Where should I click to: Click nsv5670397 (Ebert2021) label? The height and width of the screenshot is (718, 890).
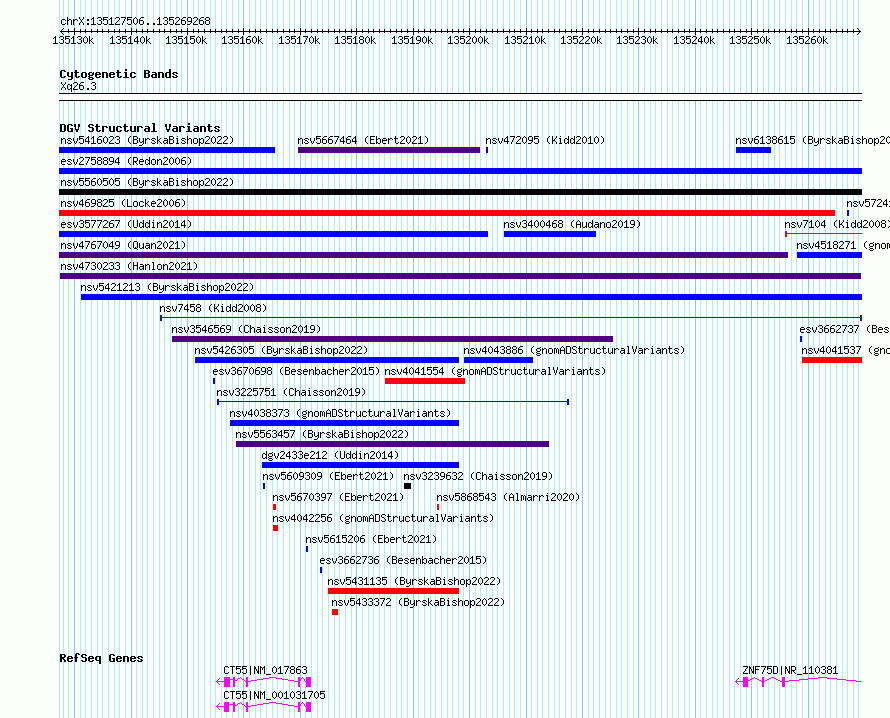[x=338, y=497]
